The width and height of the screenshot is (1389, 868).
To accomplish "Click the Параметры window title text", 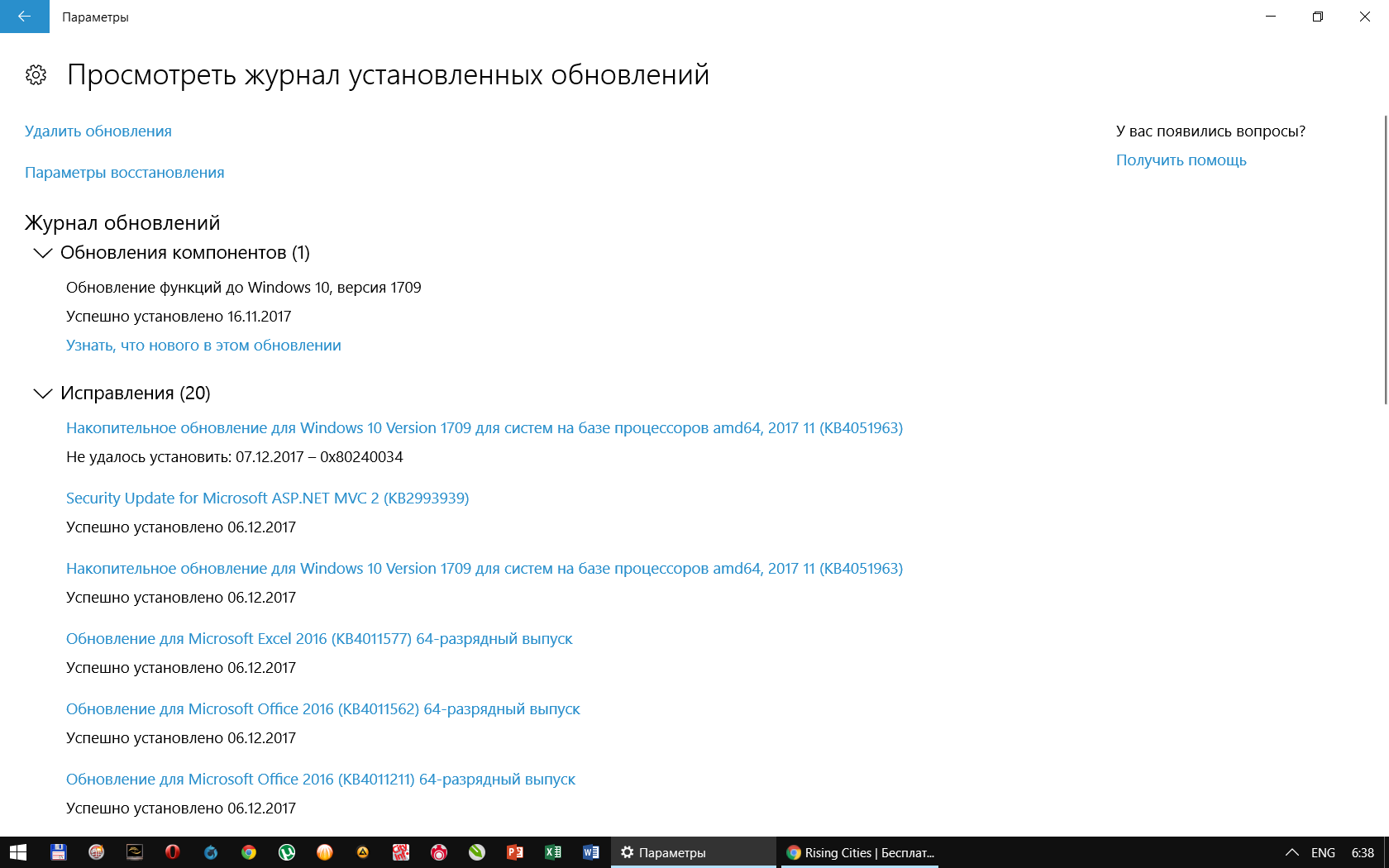I will pyautogui.click(x=95, y=17).
